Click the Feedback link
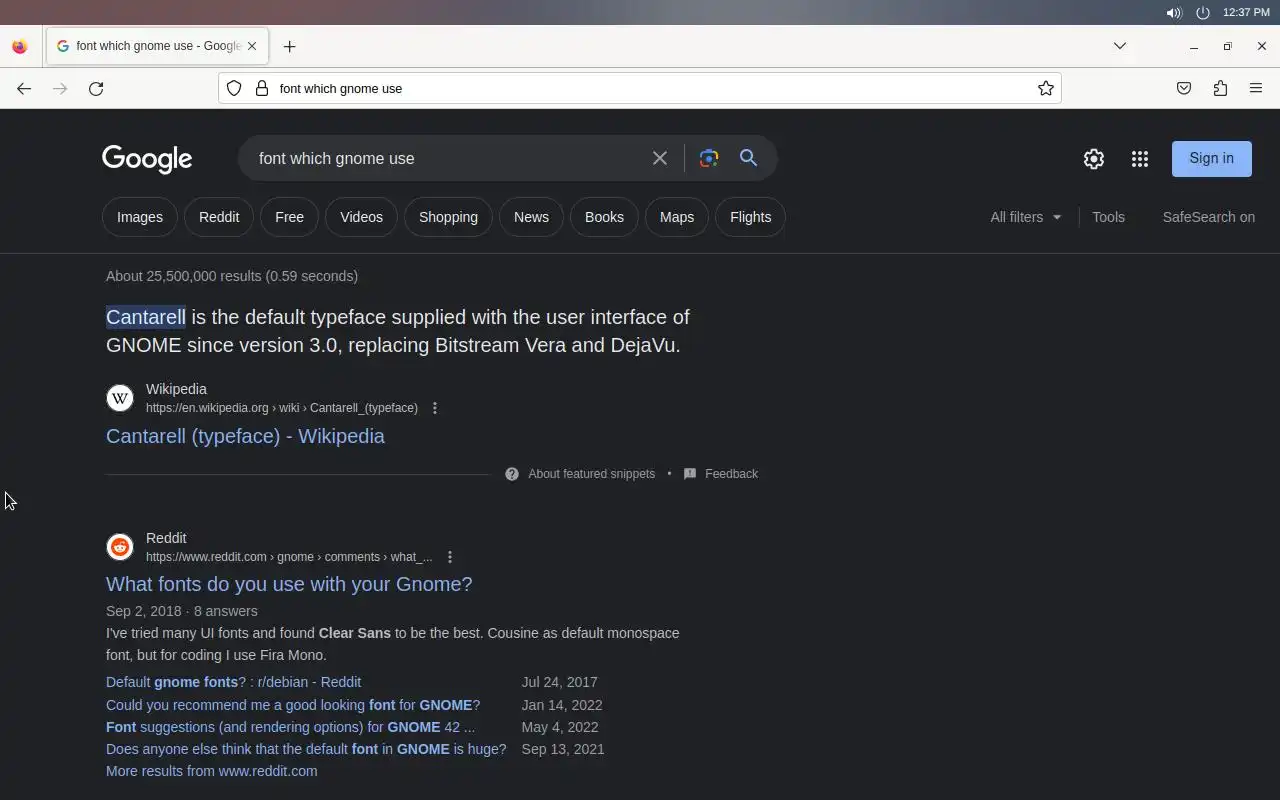The height and width of the screenshot is (800, 1280). [x=731, y=474]
